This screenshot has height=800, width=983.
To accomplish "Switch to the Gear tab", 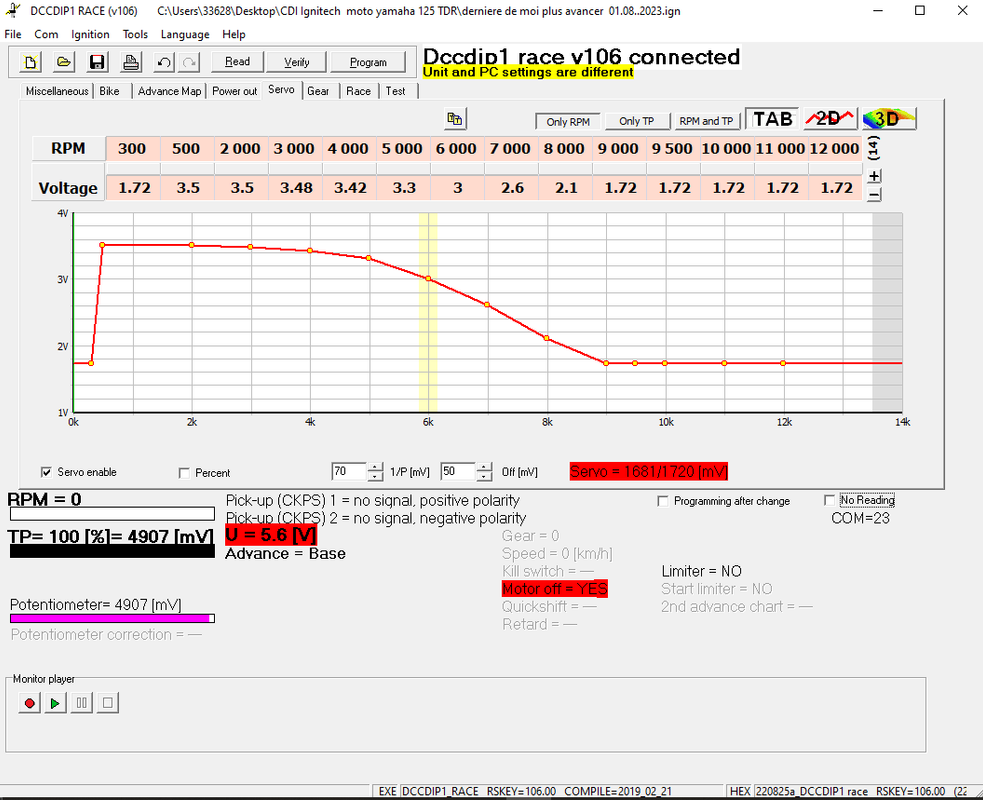I will click(x=318, y=91).
